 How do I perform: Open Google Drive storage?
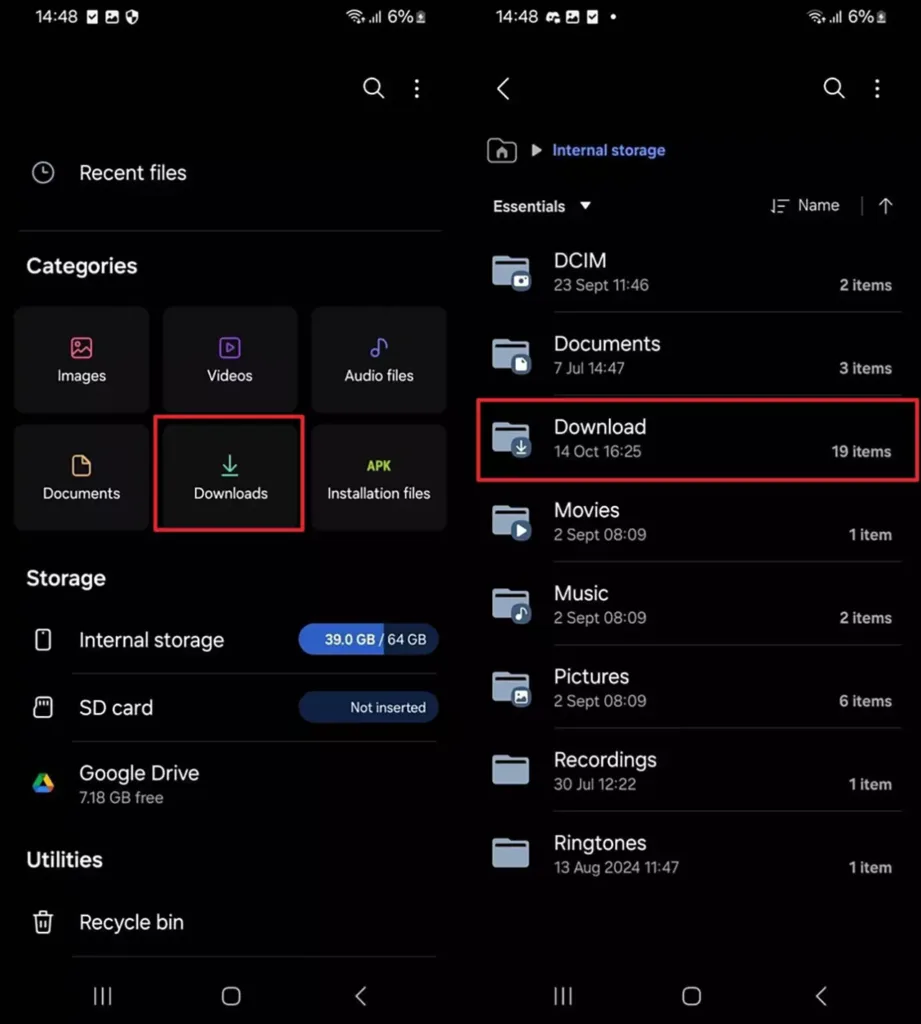[230, 784]
